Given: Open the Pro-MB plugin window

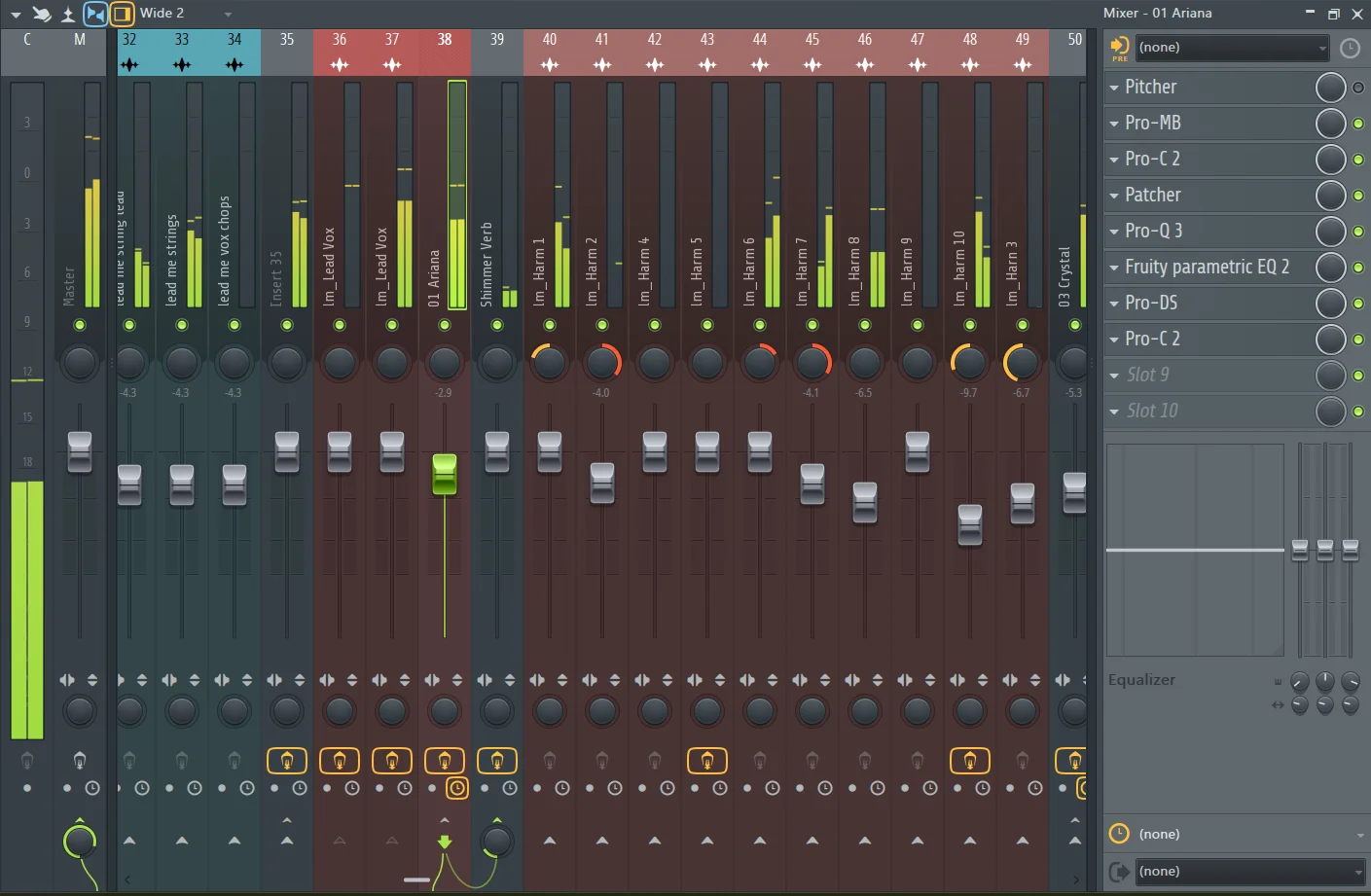Looking at the screenshot, I should coord(1153,123).
